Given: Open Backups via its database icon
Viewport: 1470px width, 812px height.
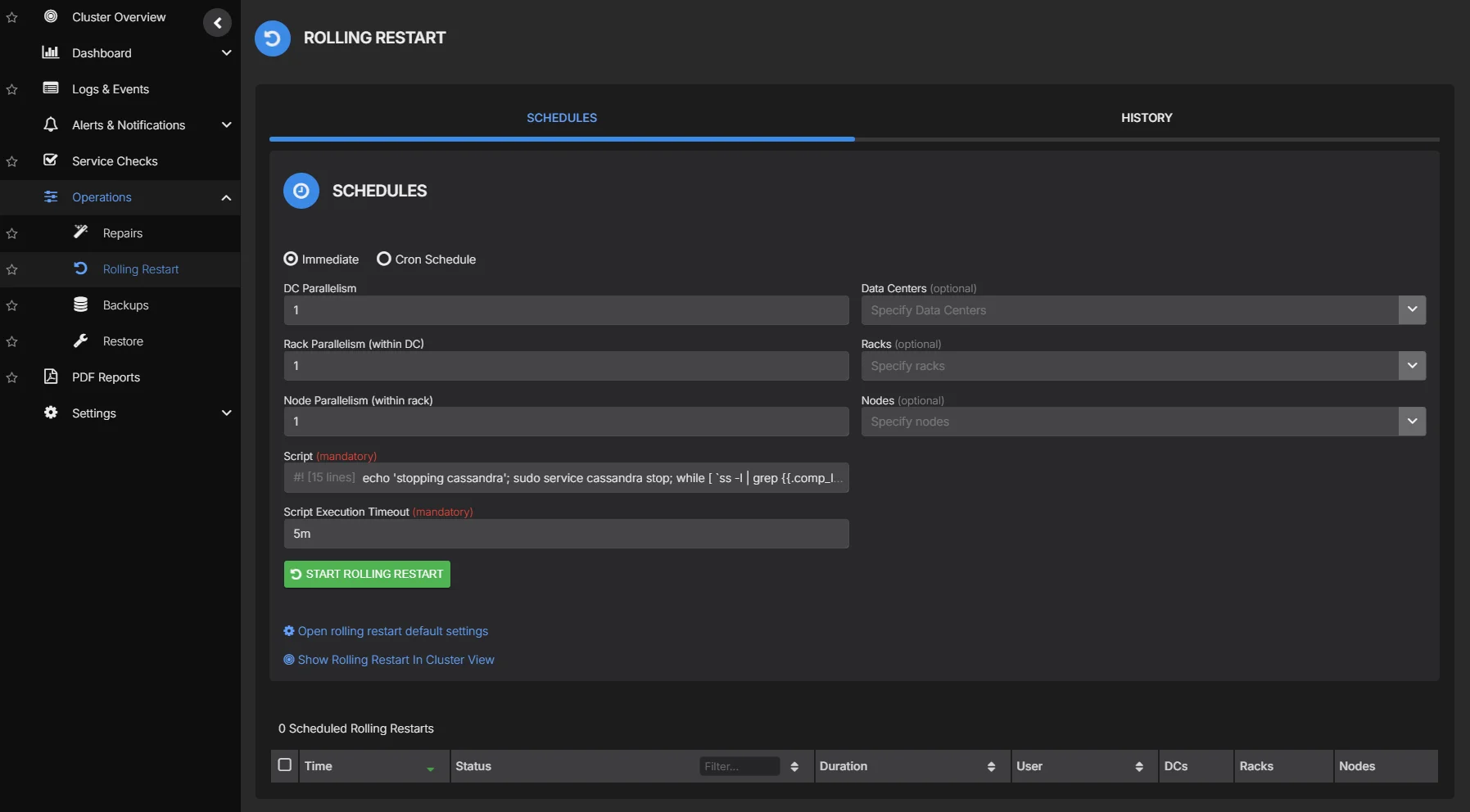Looking at the screenshot, I should 80,304.
